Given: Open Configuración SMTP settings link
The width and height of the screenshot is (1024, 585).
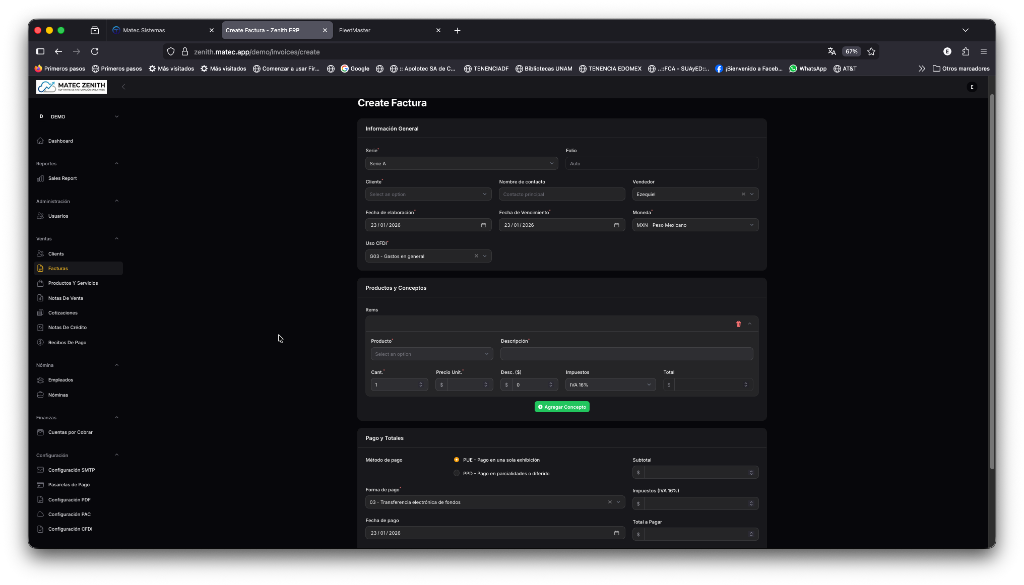Looking at the screenshot, I should click(71, 470).
